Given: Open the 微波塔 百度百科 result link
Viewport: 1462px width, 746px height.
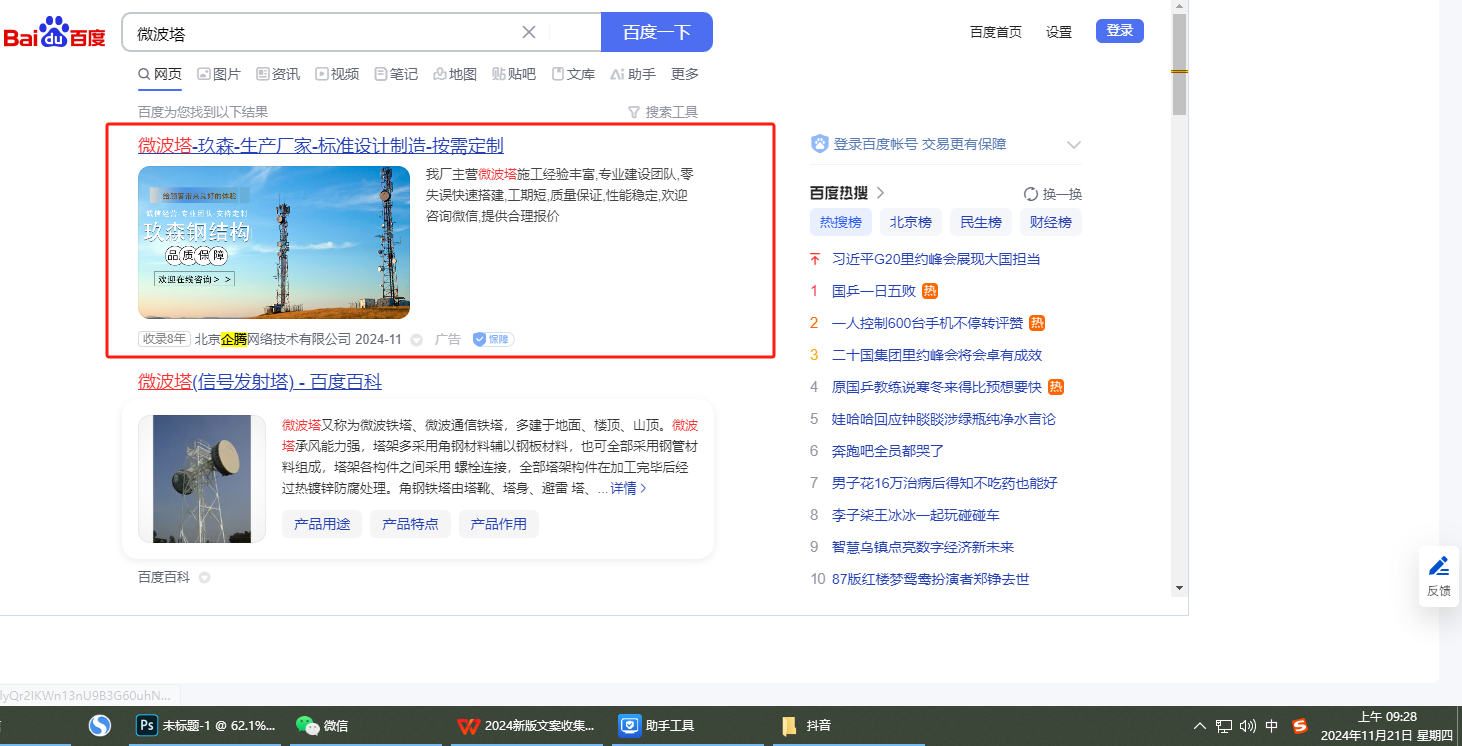Looking at the screenshot, I should point(260,382).
